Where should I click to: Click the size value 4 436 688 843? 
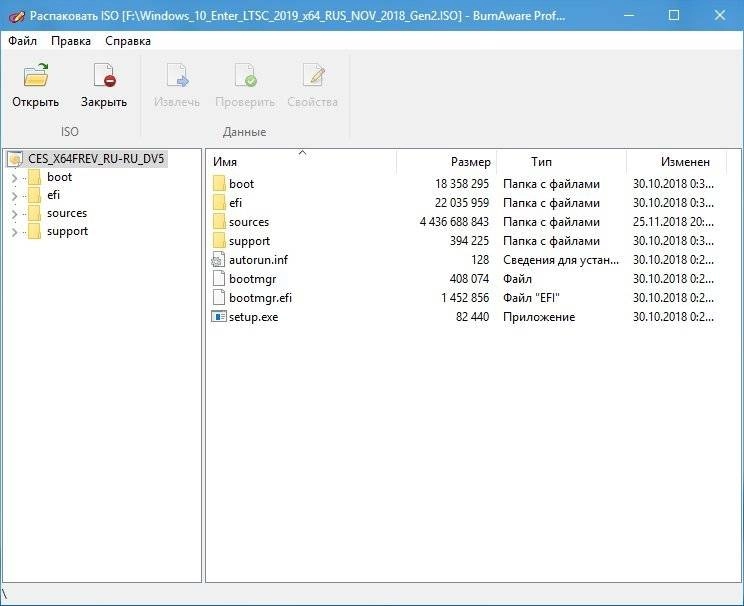pos(454,222)
